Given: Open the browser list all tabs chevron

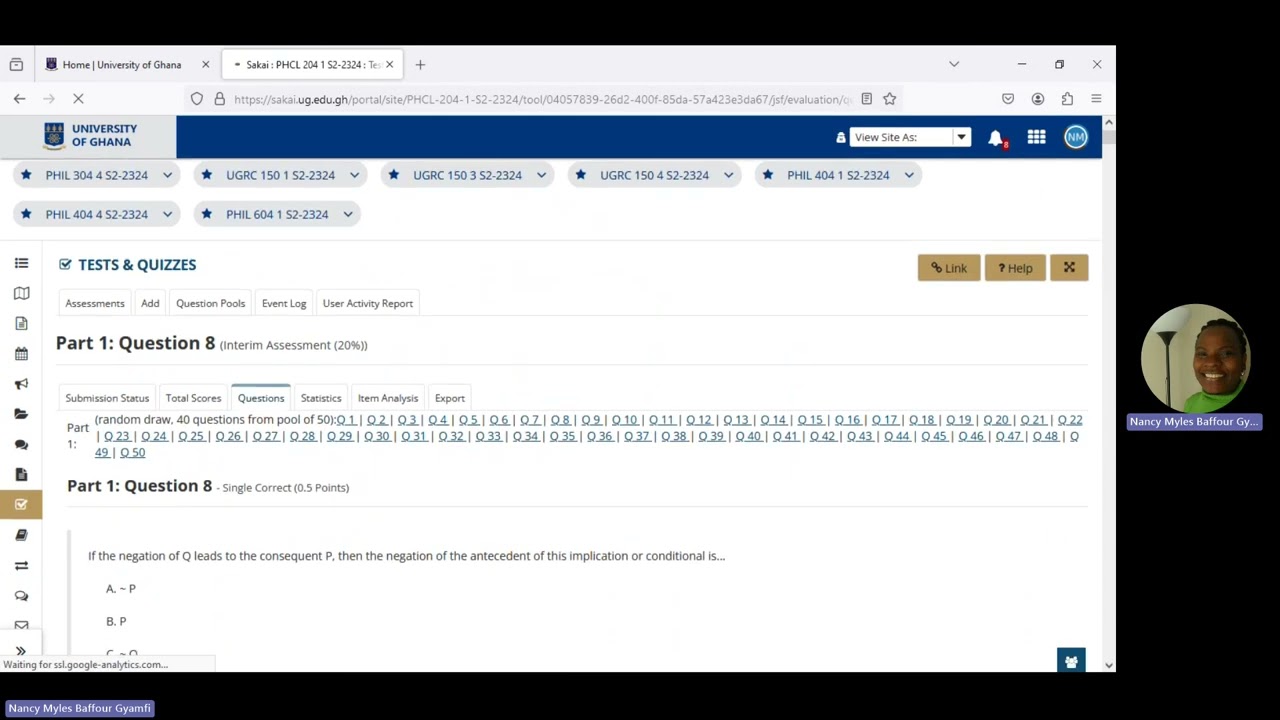Looking at the screenshot, I should tap(954, 64).
